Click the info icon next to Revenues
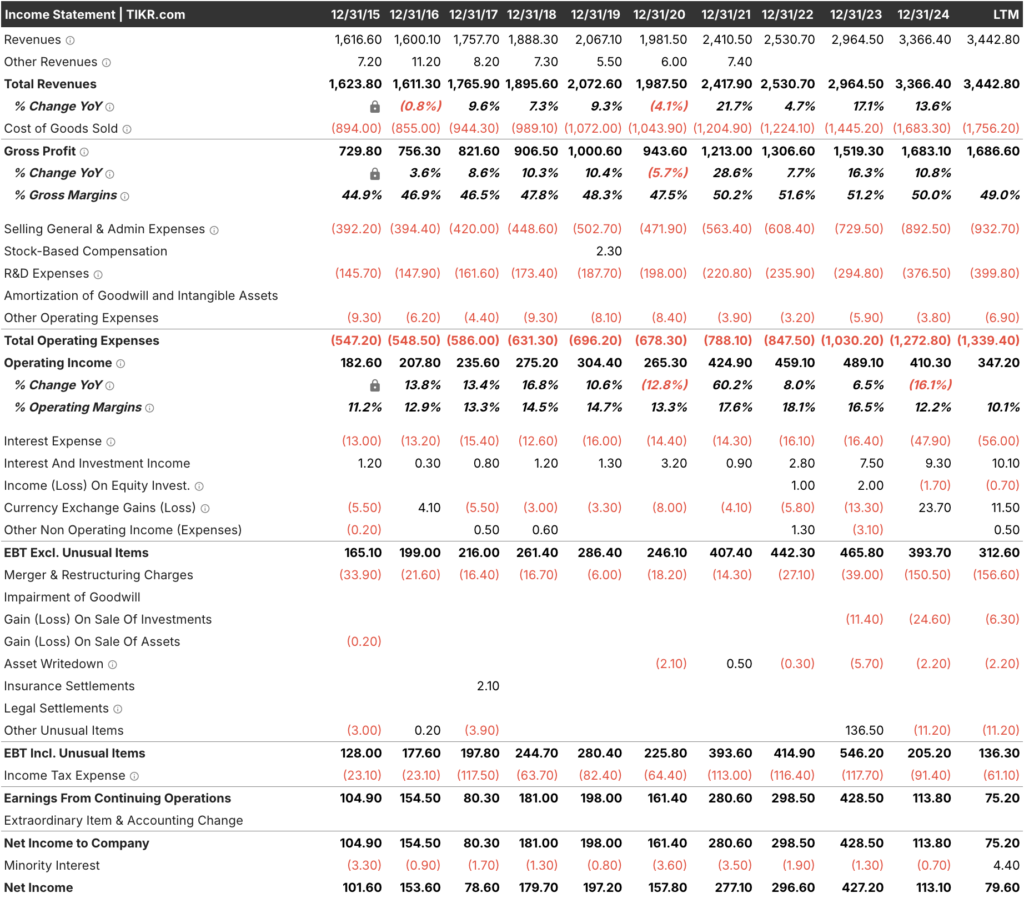1024x903 pixels. 70,40
